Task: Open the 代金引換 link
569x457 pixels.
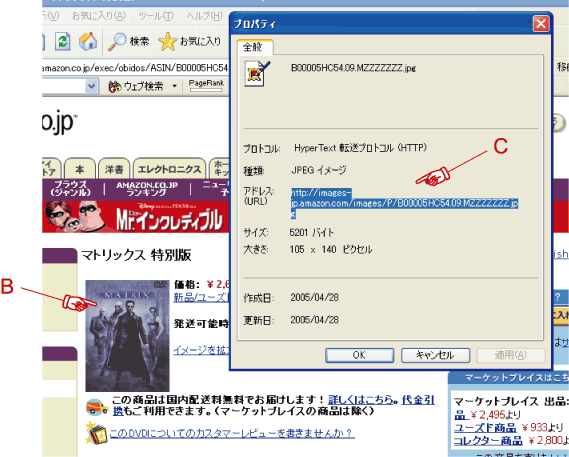Action: click(x=418, y=400)
